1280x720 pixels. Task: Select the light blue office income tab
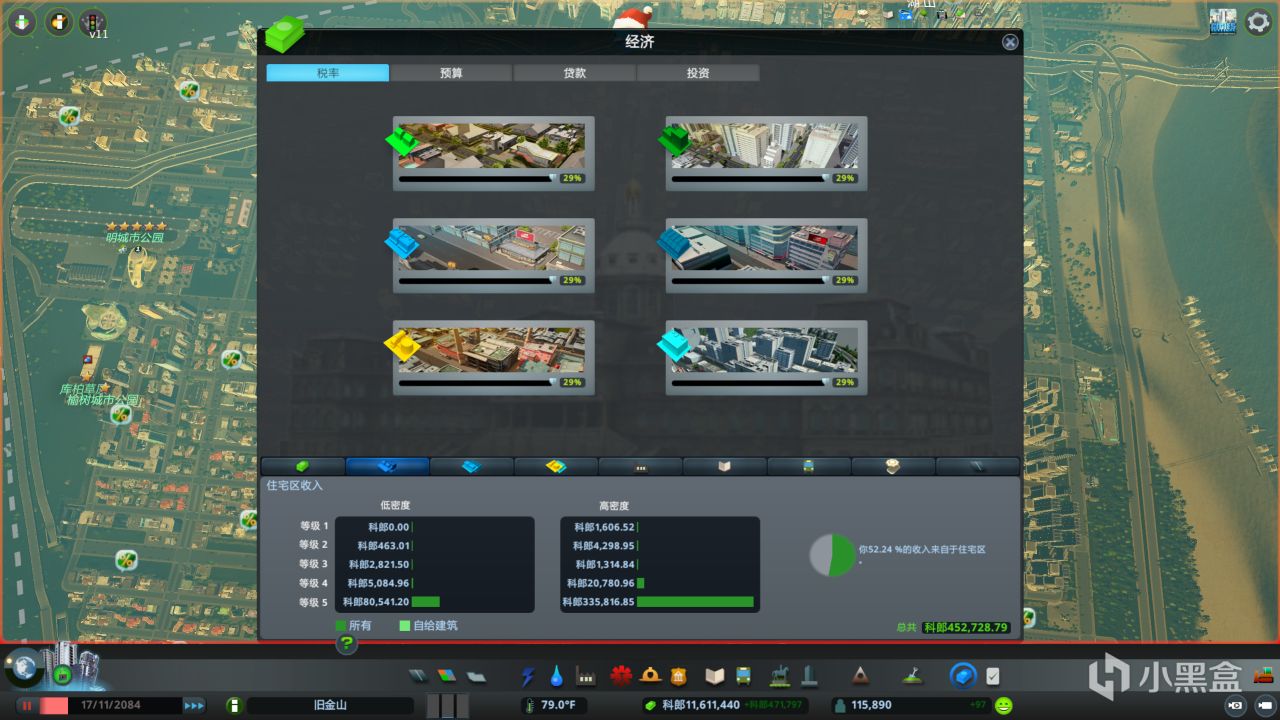pyautogui.click(x=472, y=466)
